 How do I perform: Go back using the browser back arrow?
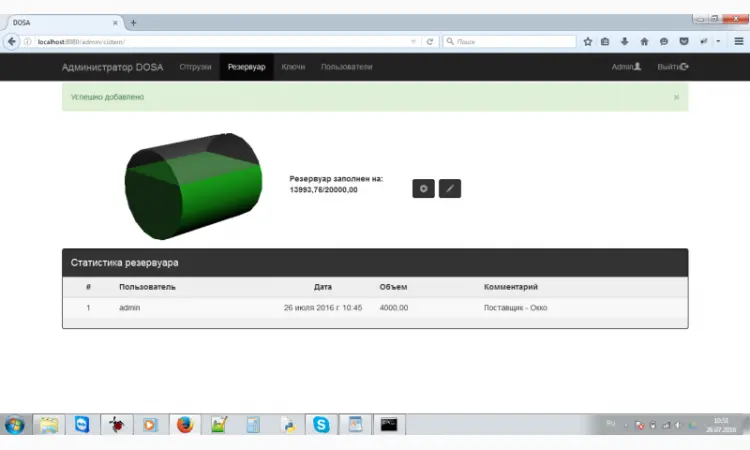11,42
